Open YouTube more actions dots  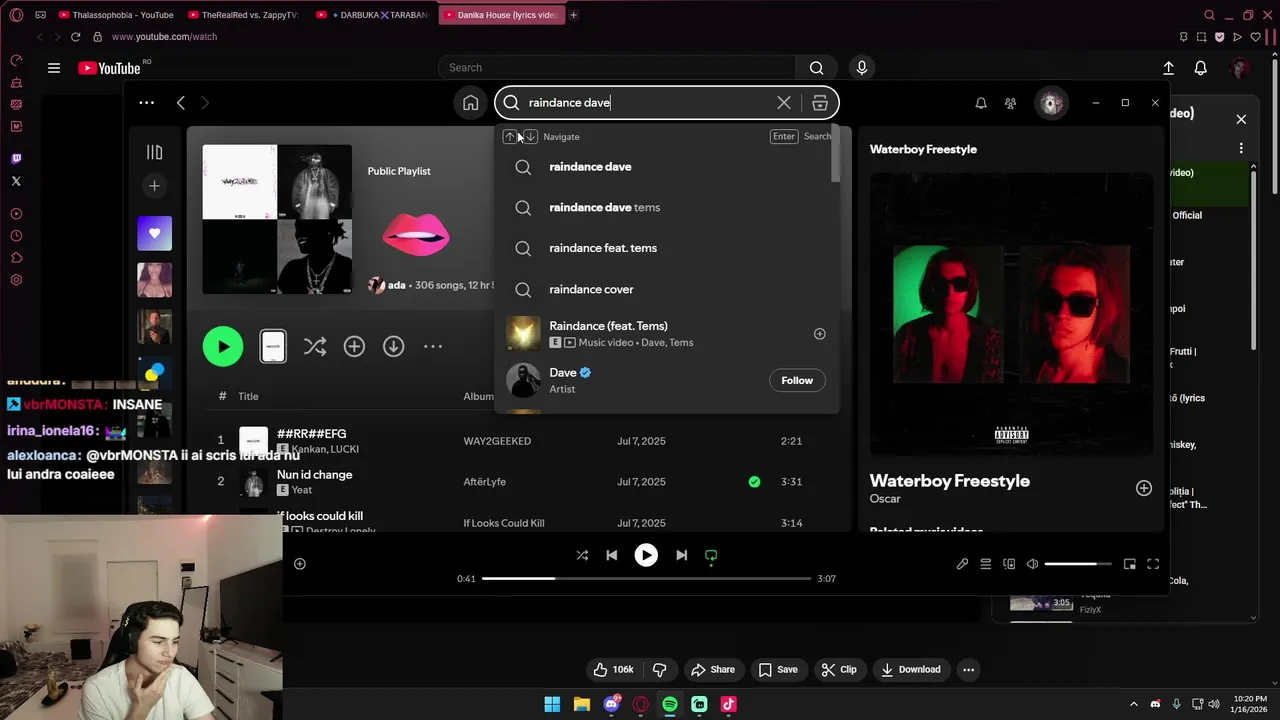[968, 670]
